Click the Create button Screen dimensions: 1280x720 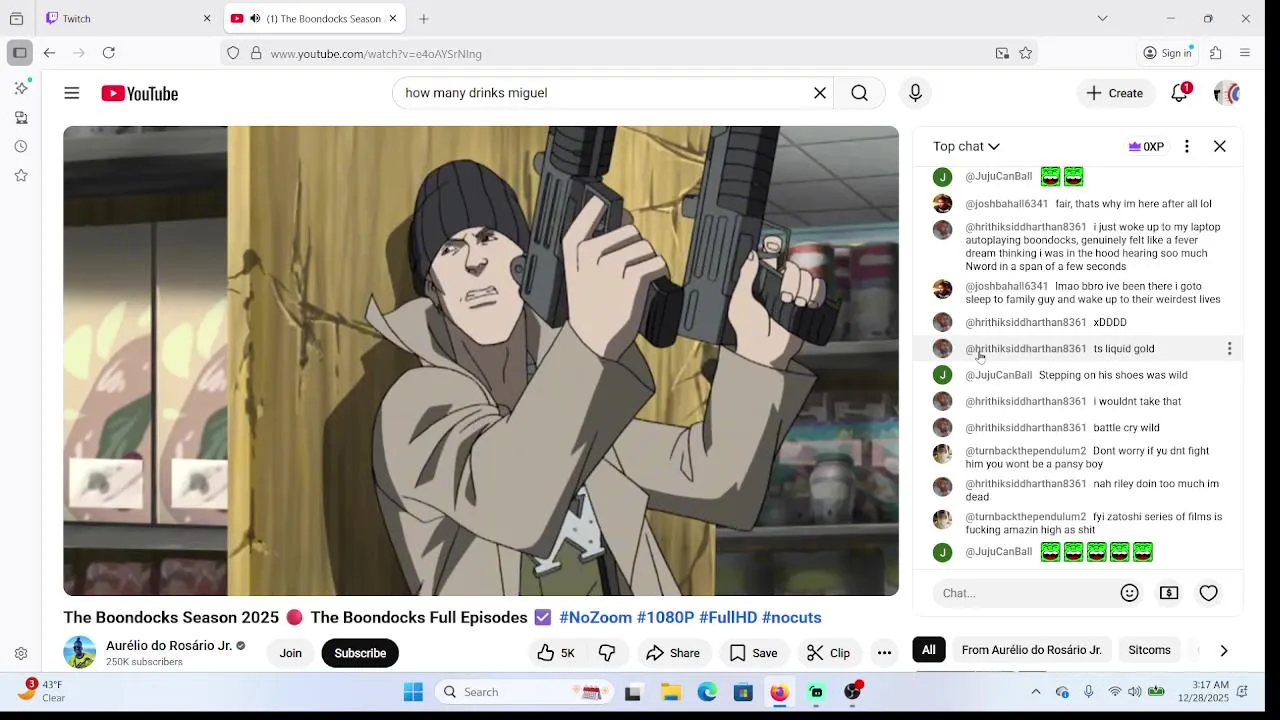(1114, 93)
